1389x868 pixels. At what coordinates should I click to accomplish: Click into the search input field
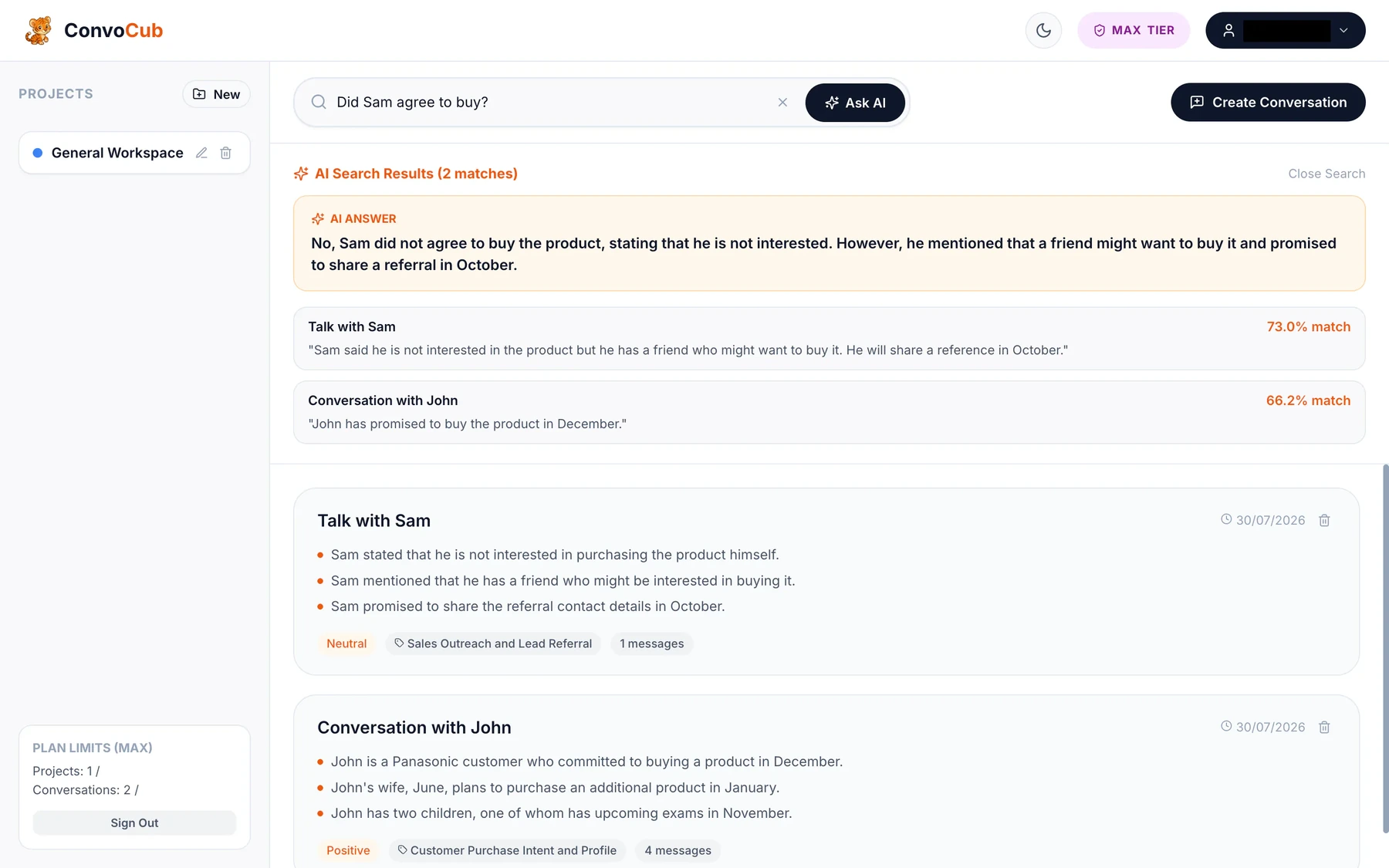pos(552,103)
